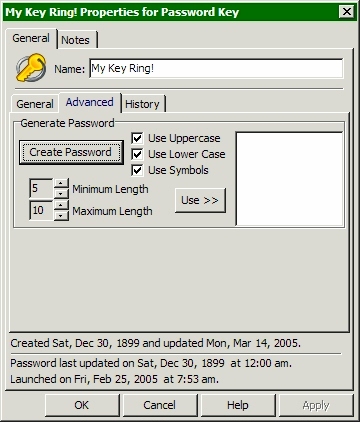
Task: Increase Minimum Length with up arrow
Action: point(61,183)
